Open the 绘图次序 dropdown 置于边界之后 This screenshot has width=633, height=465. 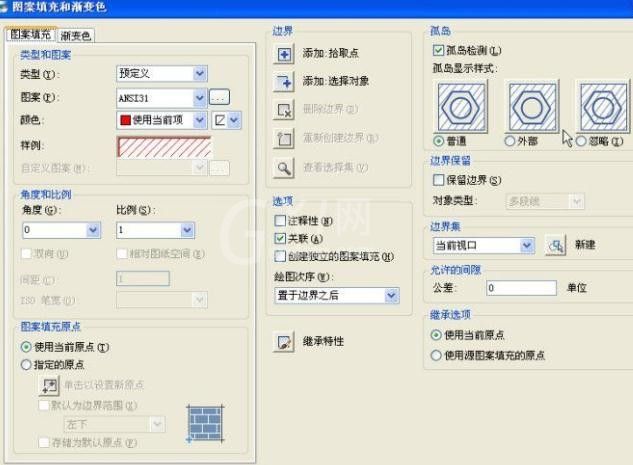coord(337,295)
